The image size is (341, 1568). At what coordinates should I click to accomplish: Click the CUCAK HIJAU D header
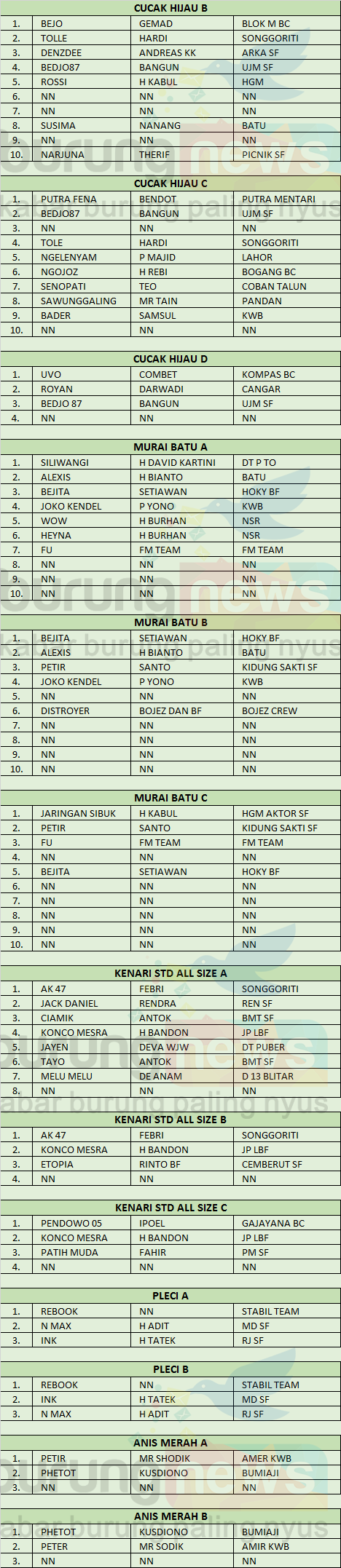click(x=170, y=359)
